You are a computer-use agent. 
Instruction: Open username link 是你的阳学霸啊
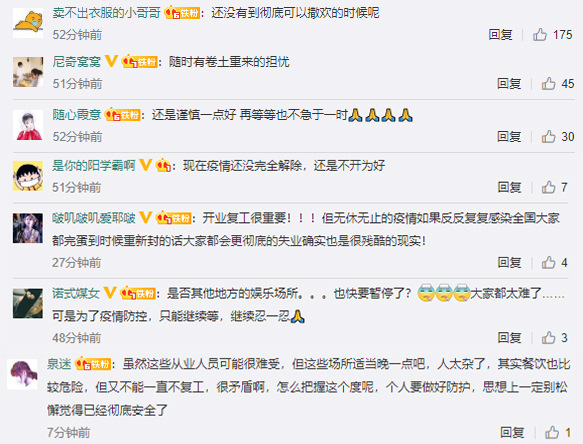94,165
